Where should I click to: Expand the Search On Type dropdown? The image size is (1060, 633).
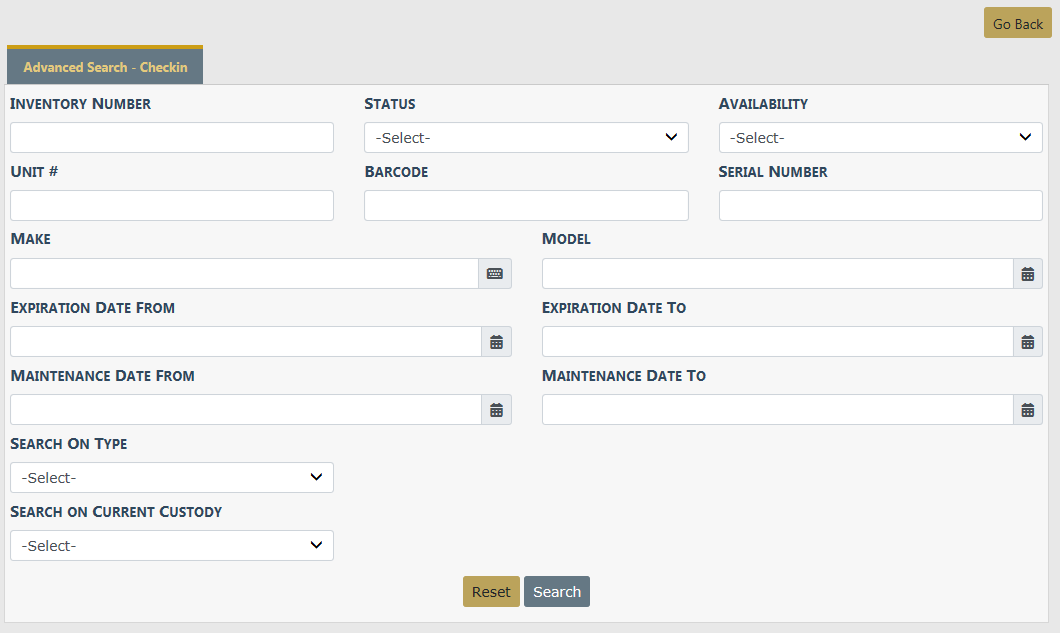tap(172, 478)
